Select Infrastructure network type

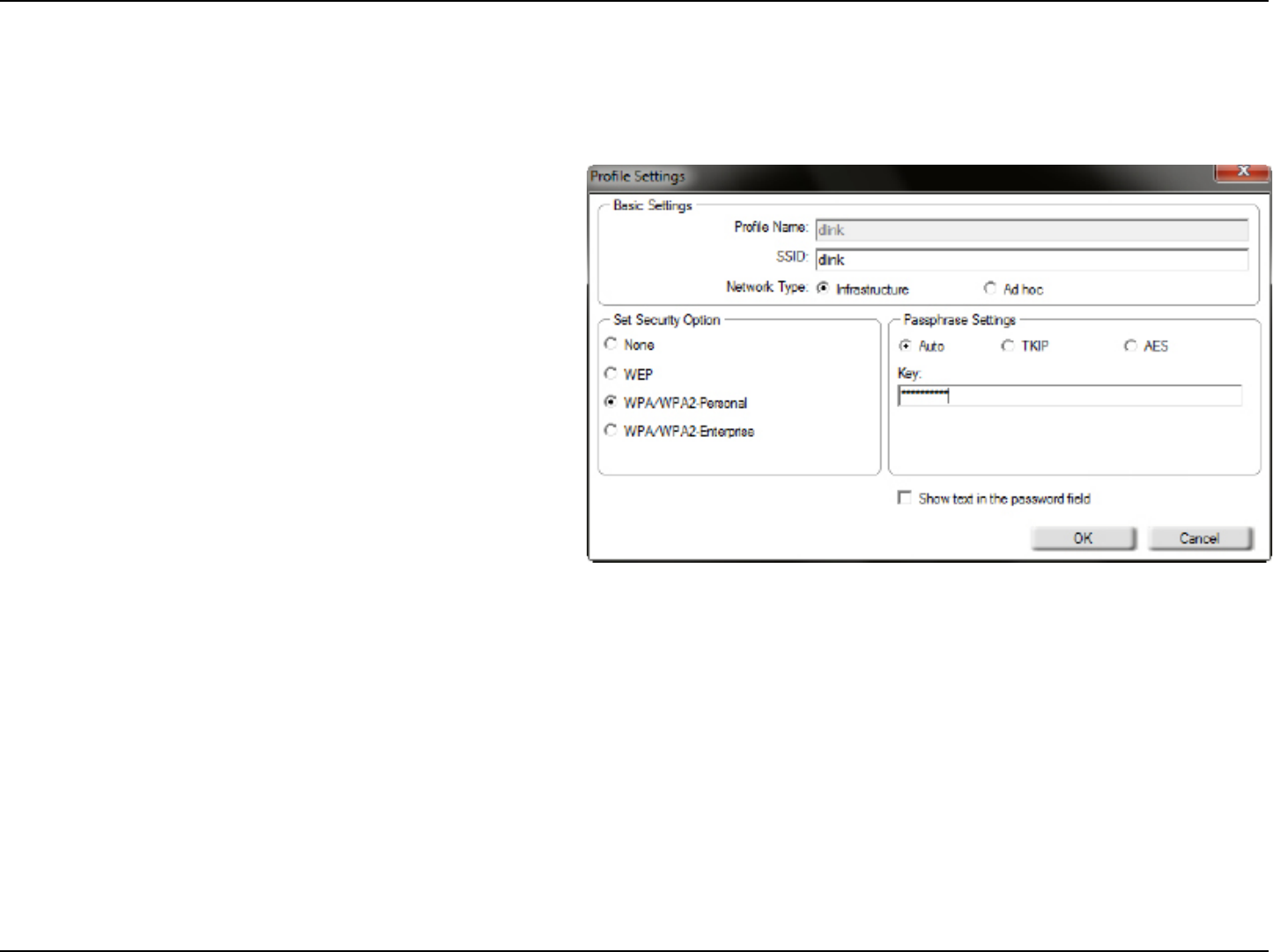[823, 288]
